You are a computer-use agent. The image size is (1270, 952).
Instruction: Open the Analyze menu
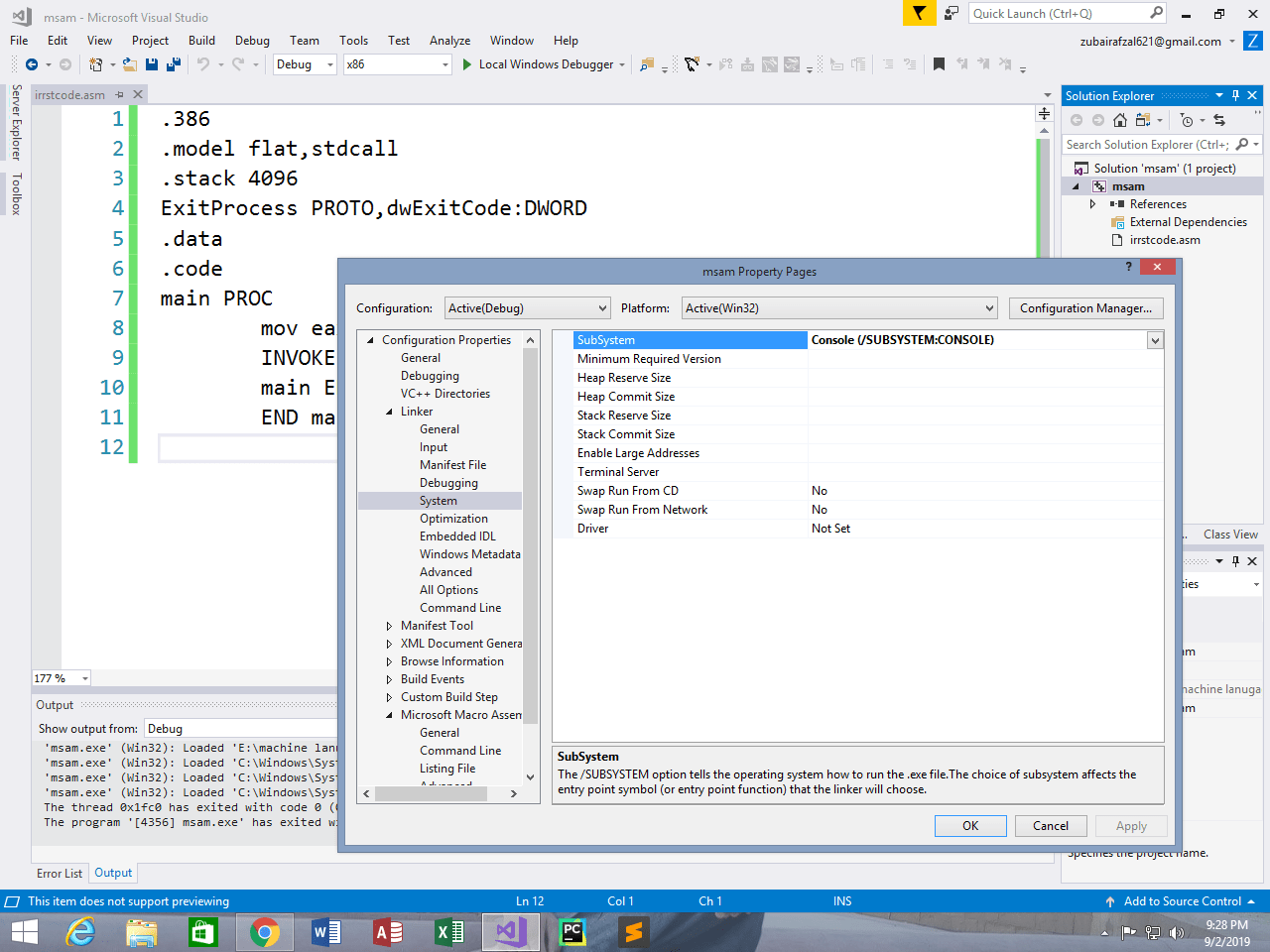(449, 41)
